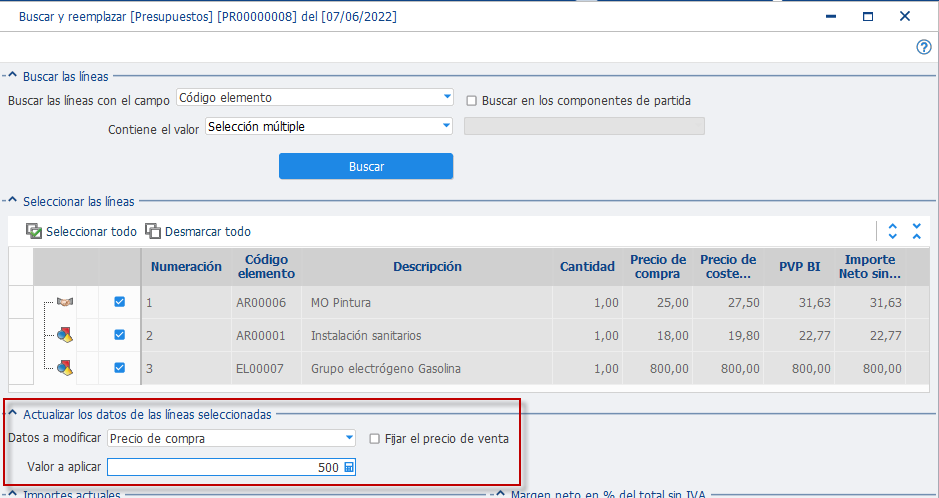This screenshot has width=939, height=498.
Task: Click the 31,63 PVP BI cell
Action: click(x=799, y=302)
